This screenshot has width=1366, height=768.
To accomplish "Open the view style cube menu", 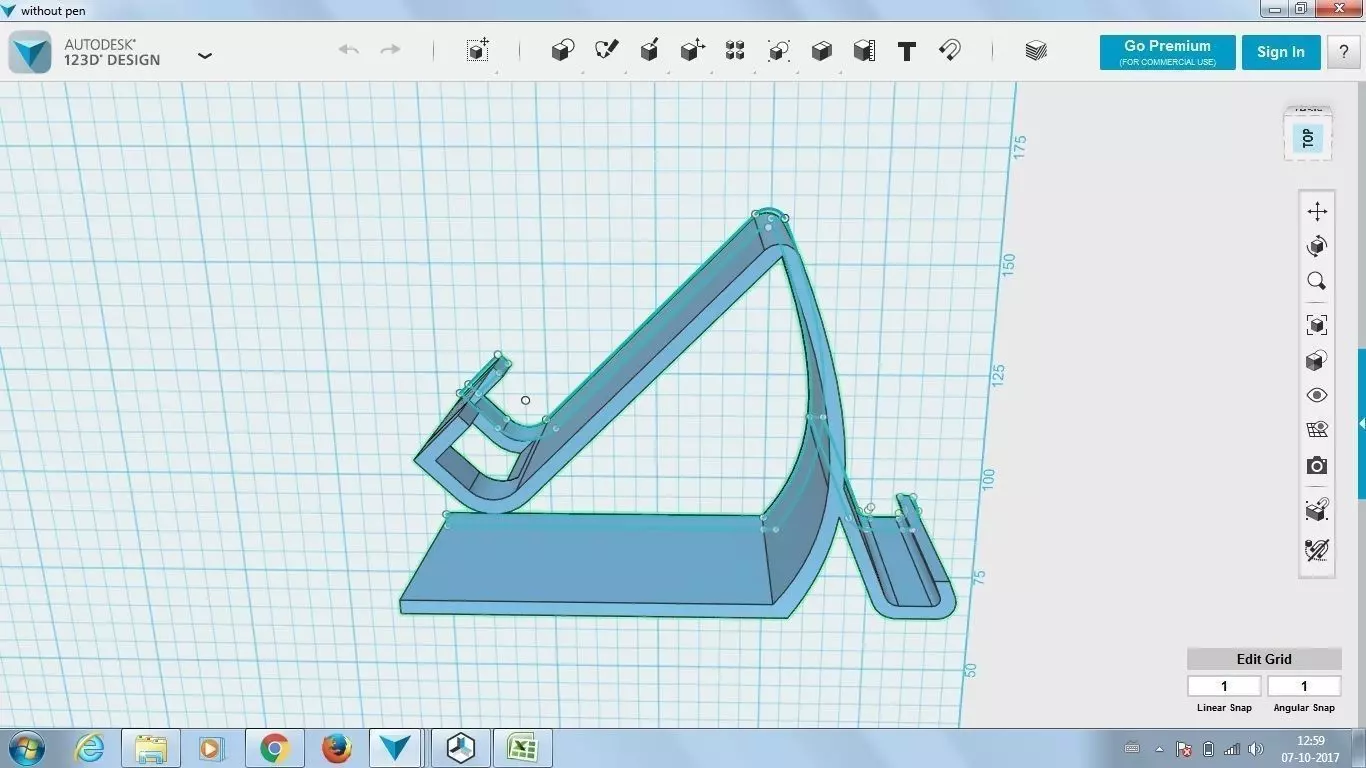I will pos(1317,360).
